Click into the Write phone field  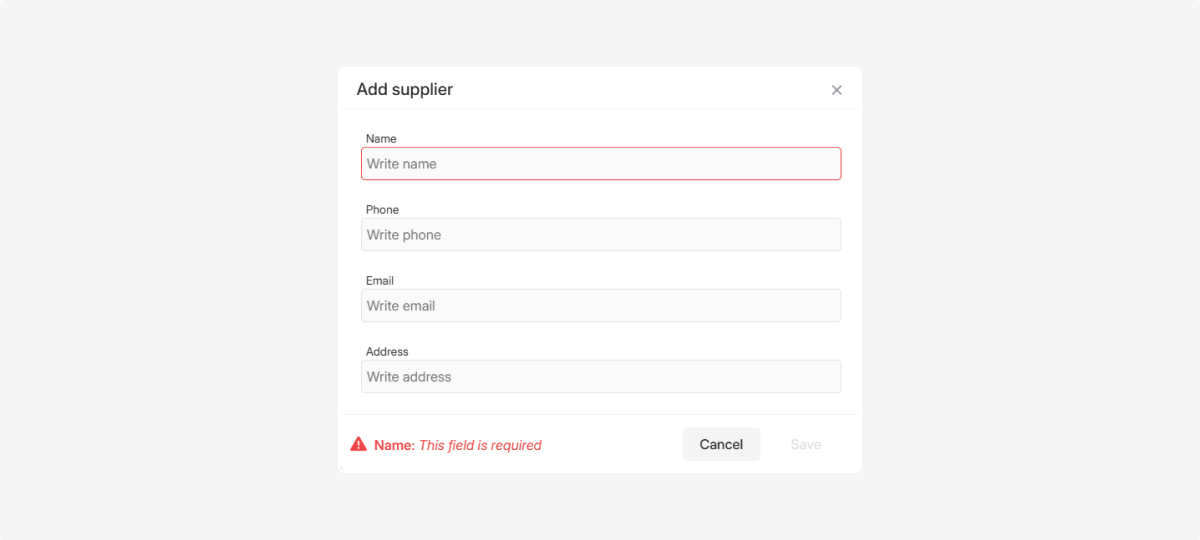[x=600, y=235]
